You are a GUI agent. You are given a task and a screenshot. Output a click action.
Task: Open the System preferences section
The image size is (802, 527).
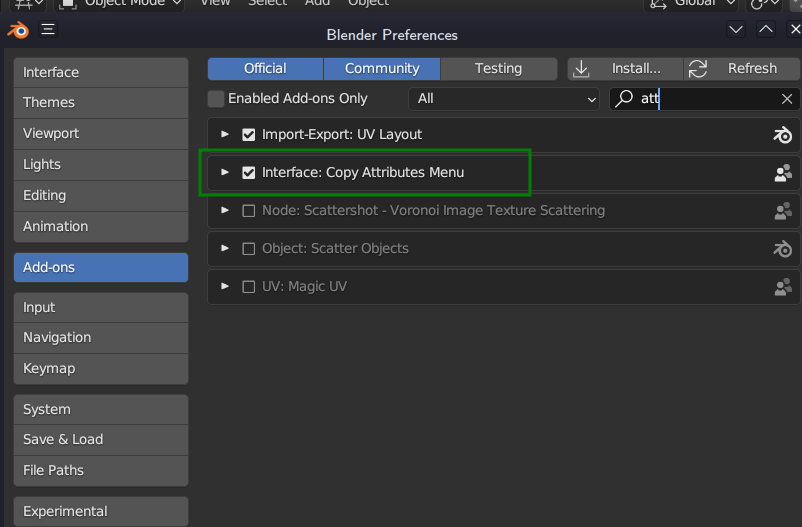coord(101,409)
